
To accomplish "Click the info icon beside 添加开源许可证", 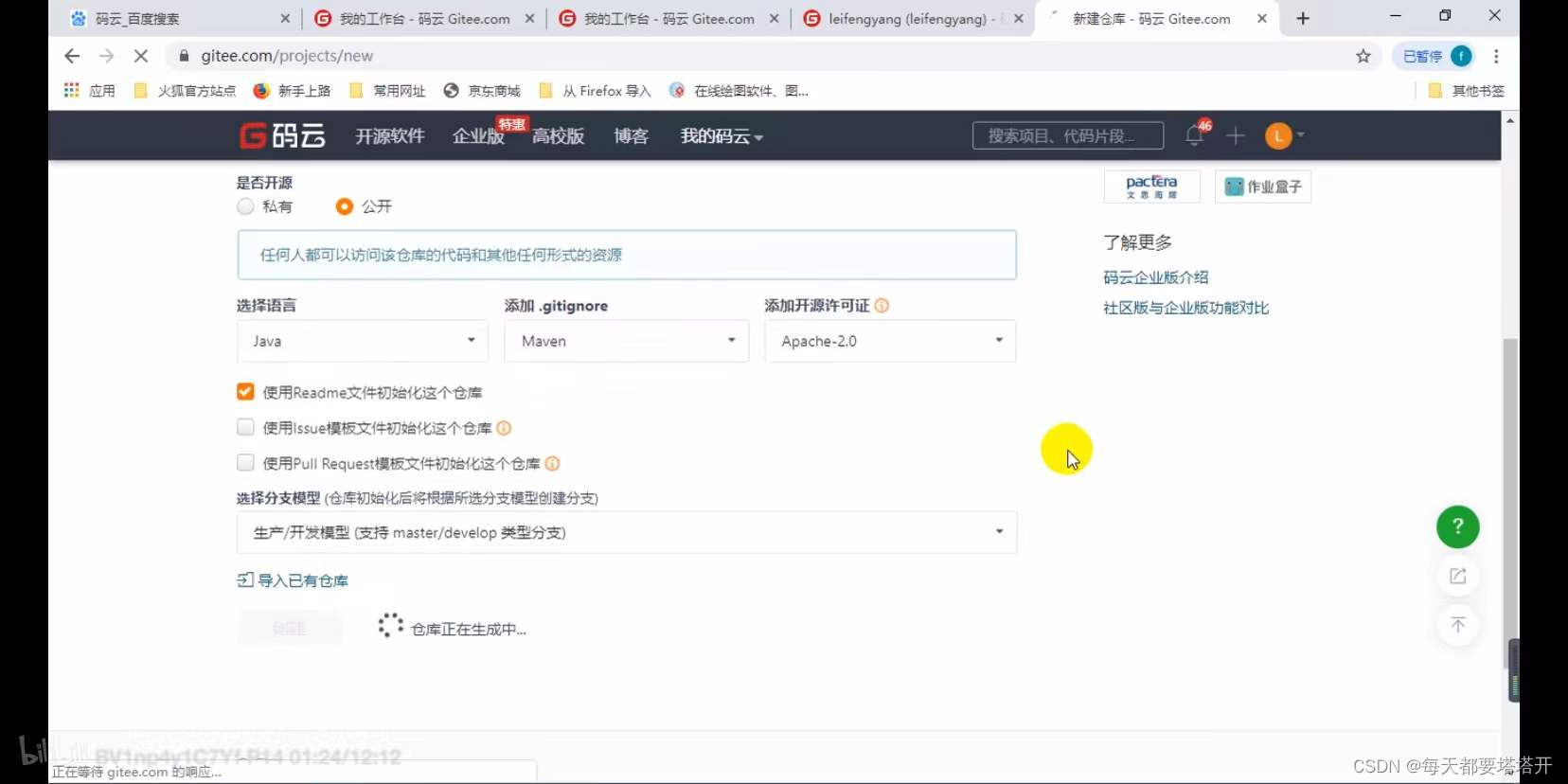I will click(882, 306).
